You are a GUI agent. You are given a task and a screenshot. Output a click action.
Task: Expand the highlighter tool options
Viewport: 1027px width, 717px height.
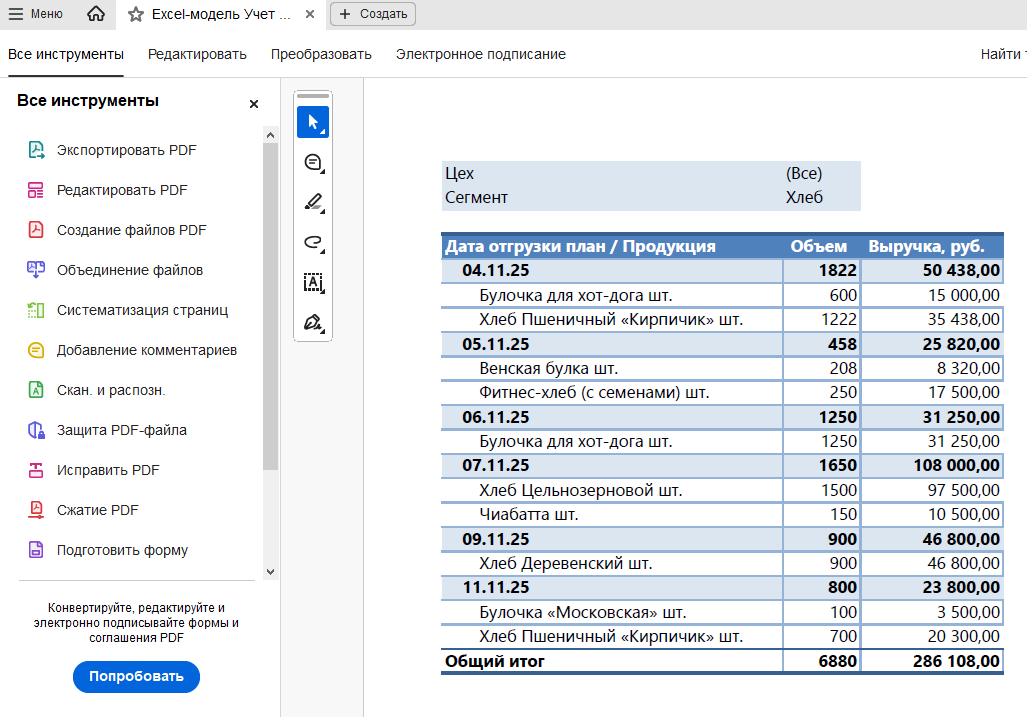[324, 212]
